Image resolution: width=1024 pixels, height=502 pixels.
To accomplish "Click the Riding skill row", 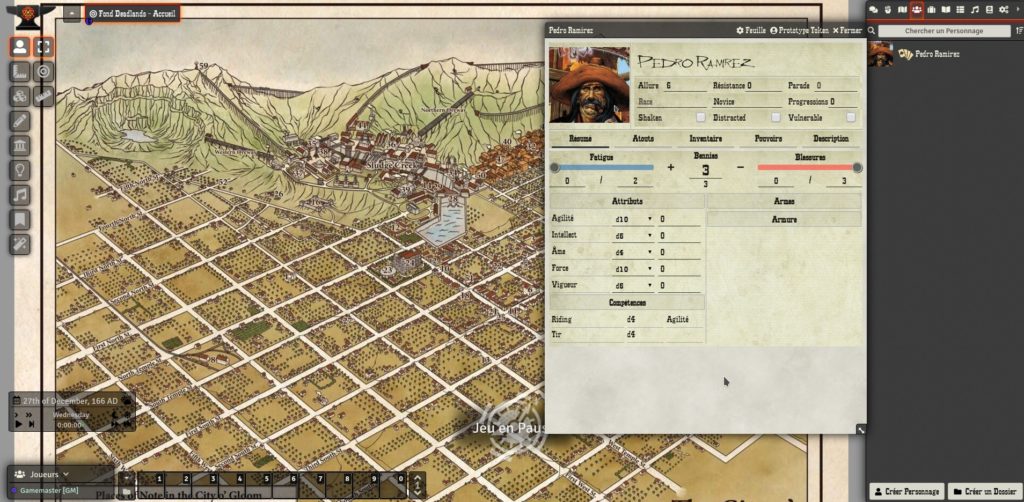I will click(628, 319).
